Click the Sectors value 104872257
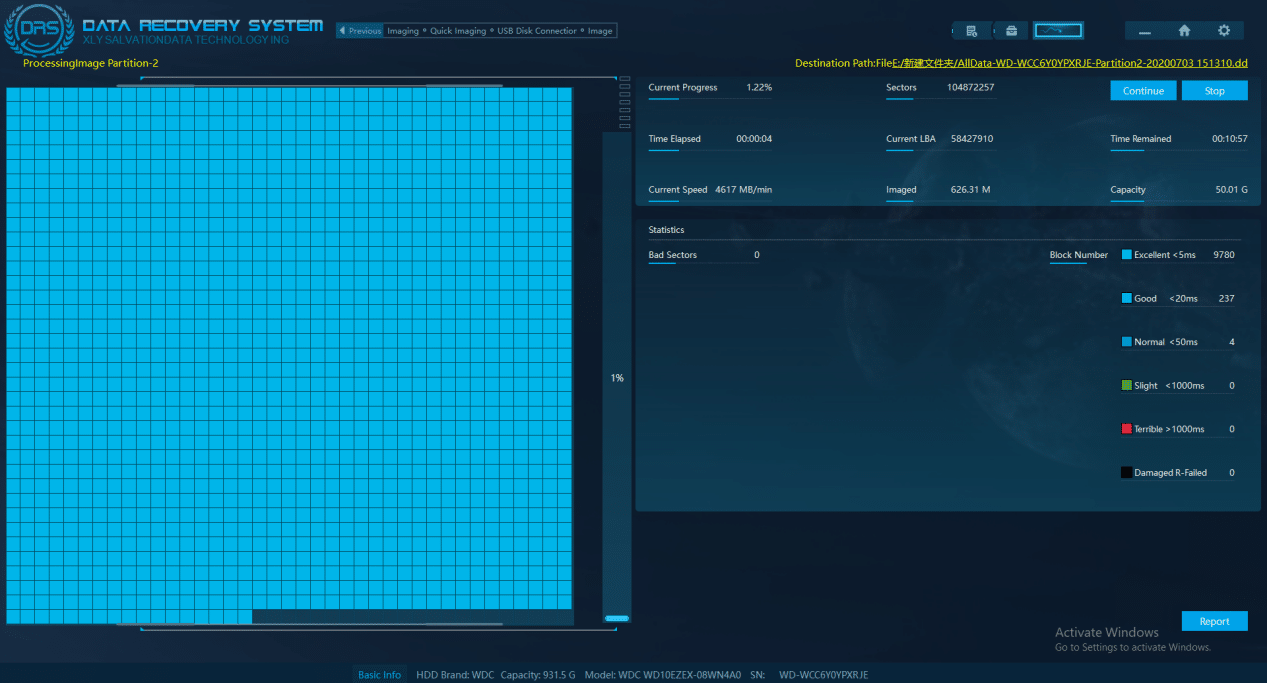Viewport: 1267px width, 683px height. click(x=970, y=88)
